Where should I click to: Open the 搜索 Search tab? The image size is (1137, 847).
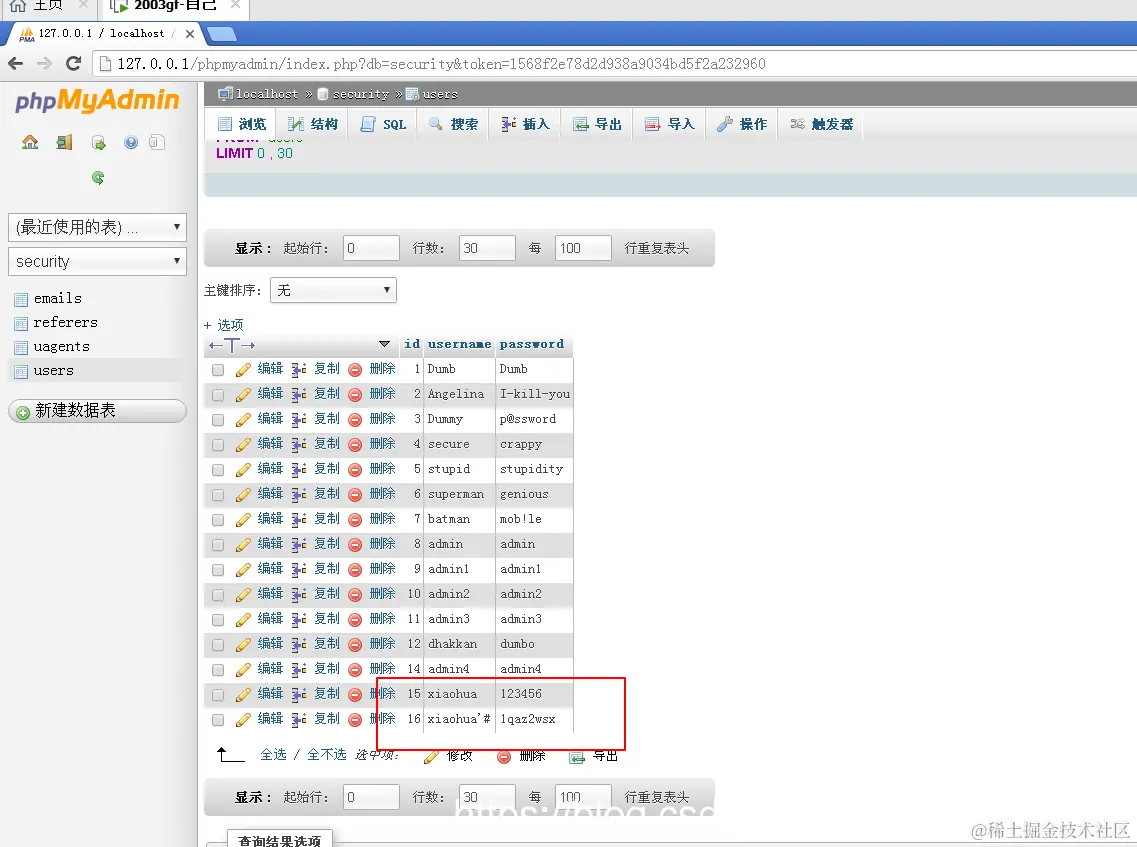click(453, 124)
